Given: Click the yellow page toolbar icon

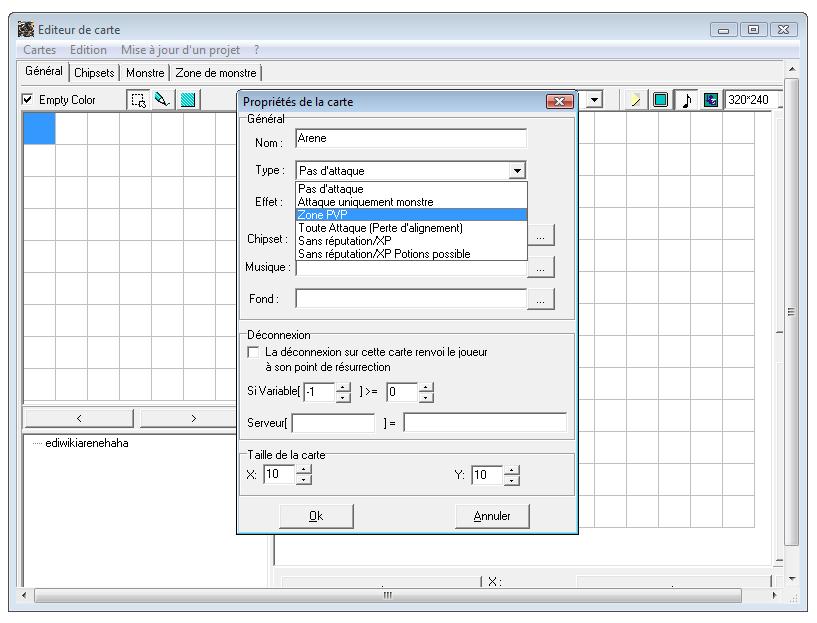Looking at the screenshot, I should pyautogui.click(x=638, y=101).
